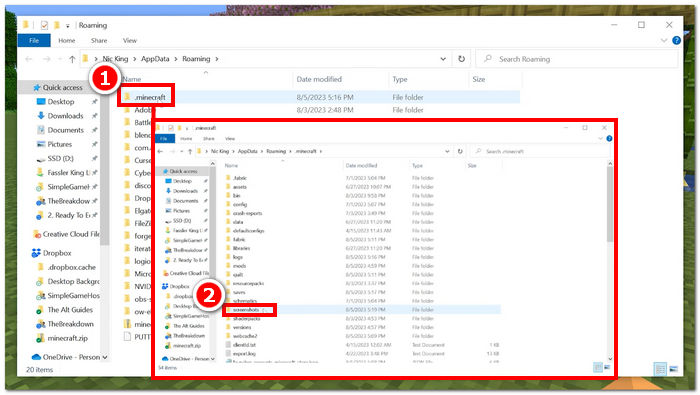
Task: Open View tab in .minecraft window
Action: (230, 139)
